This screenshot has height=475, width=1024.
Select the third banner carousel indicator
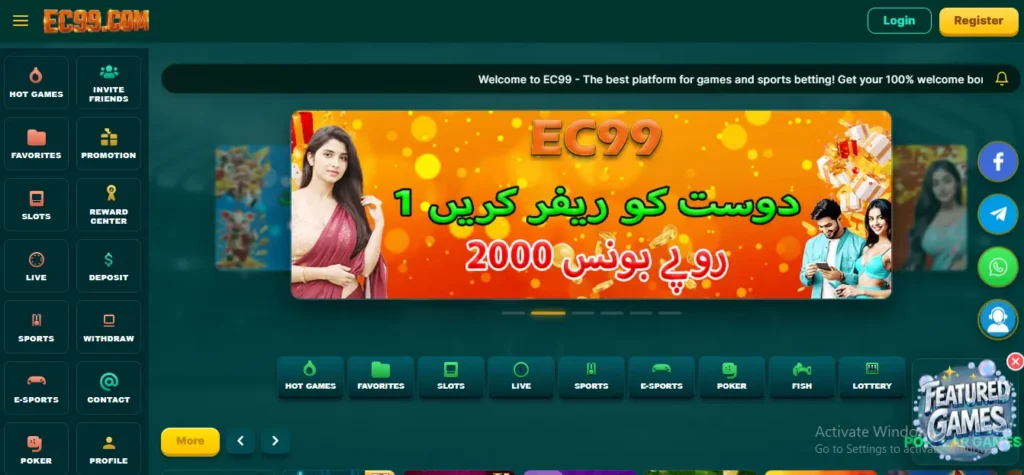pos(583,313)
